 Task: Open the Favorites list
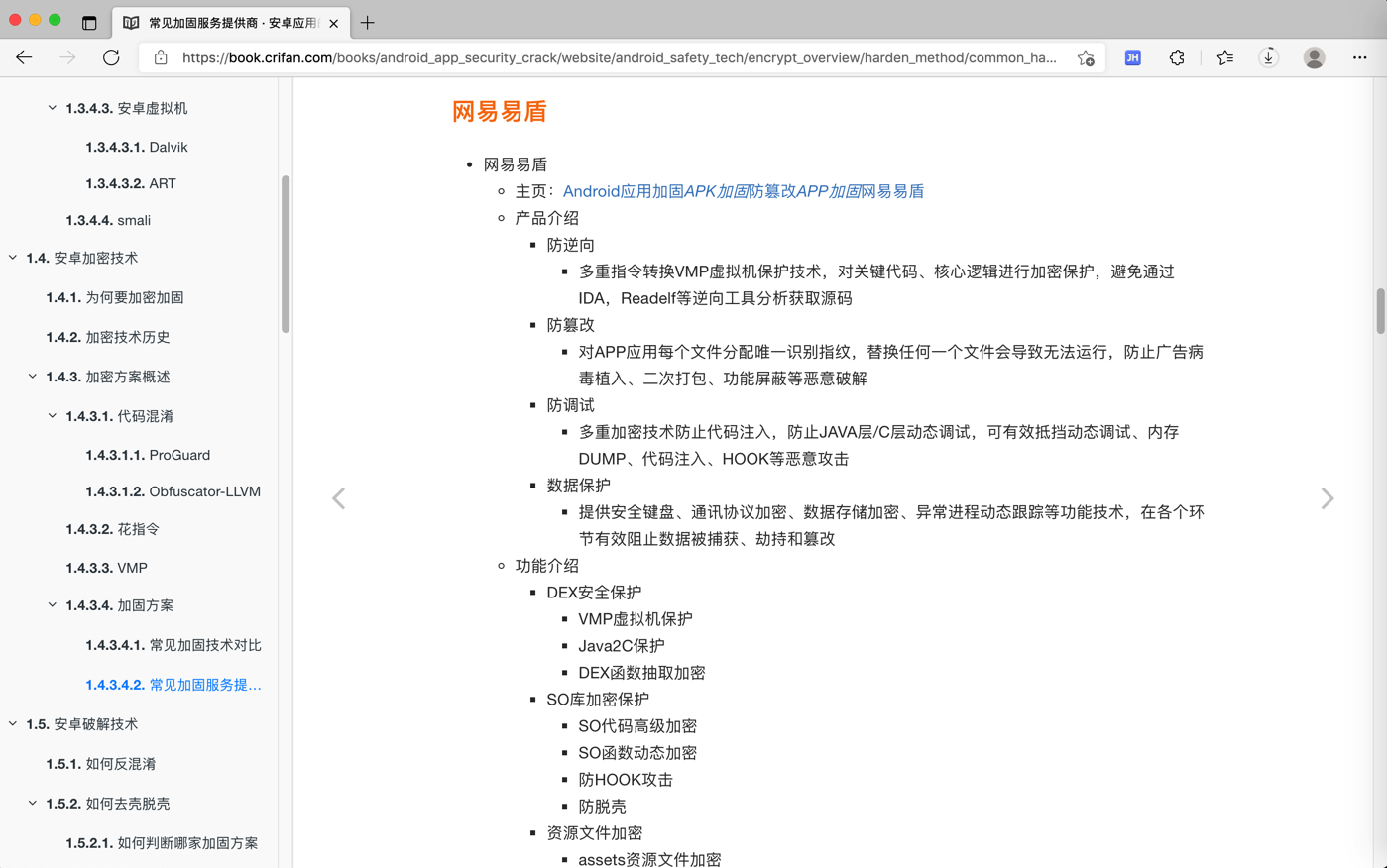point(1225,57)
